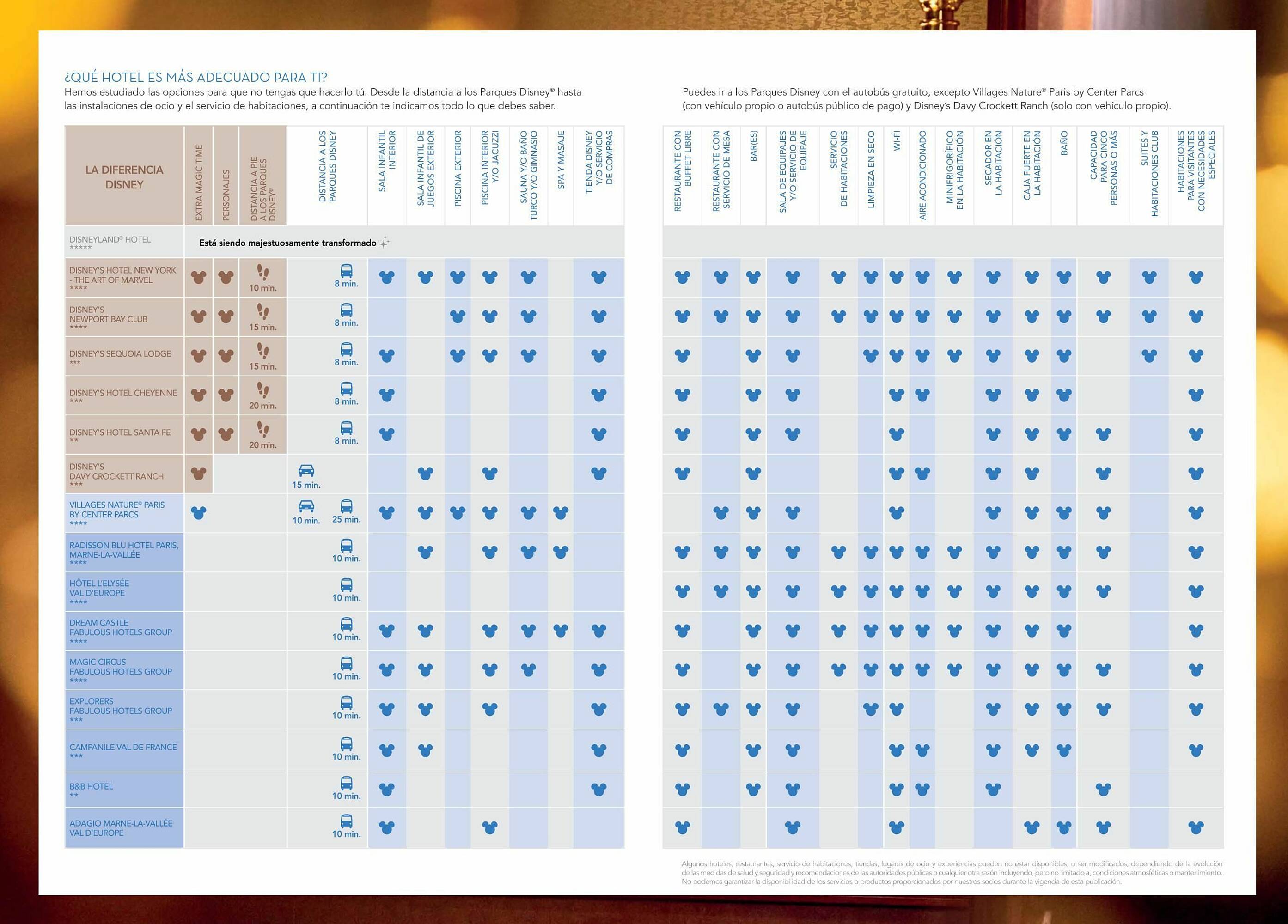Click the Spa y Masaje Mickey in the Villages Nature row

[561, 513]
